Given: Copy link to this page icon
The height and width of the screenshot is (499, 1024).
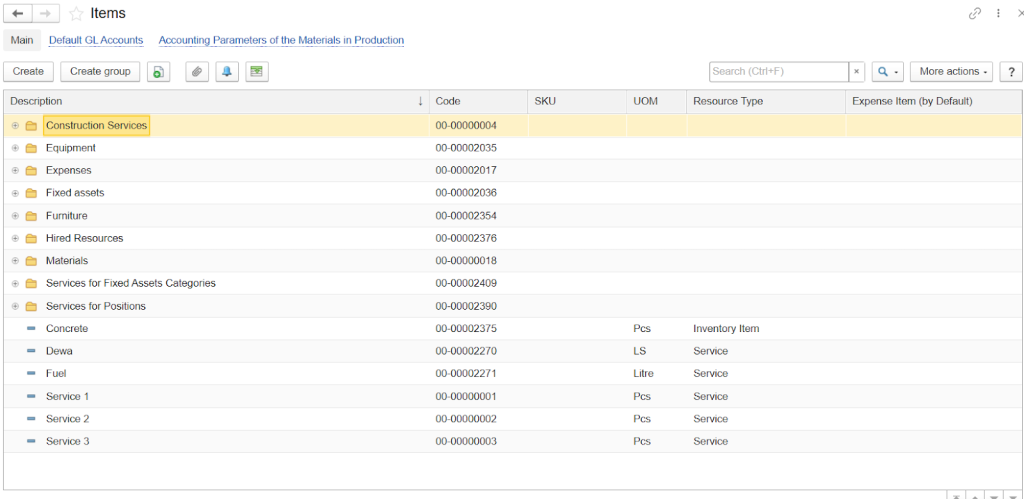Looking at the screenshot, I should 974,13.
